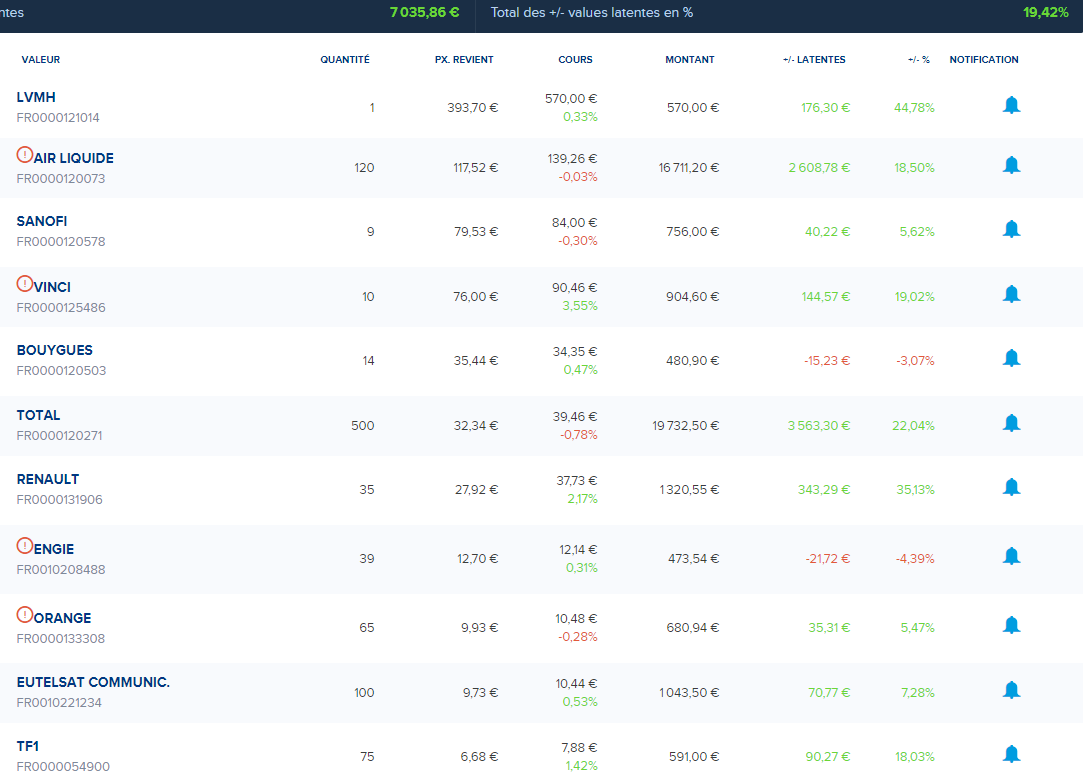Click the Sanofi row bell icon
1083x782 pixels.
pos(1011,229)
